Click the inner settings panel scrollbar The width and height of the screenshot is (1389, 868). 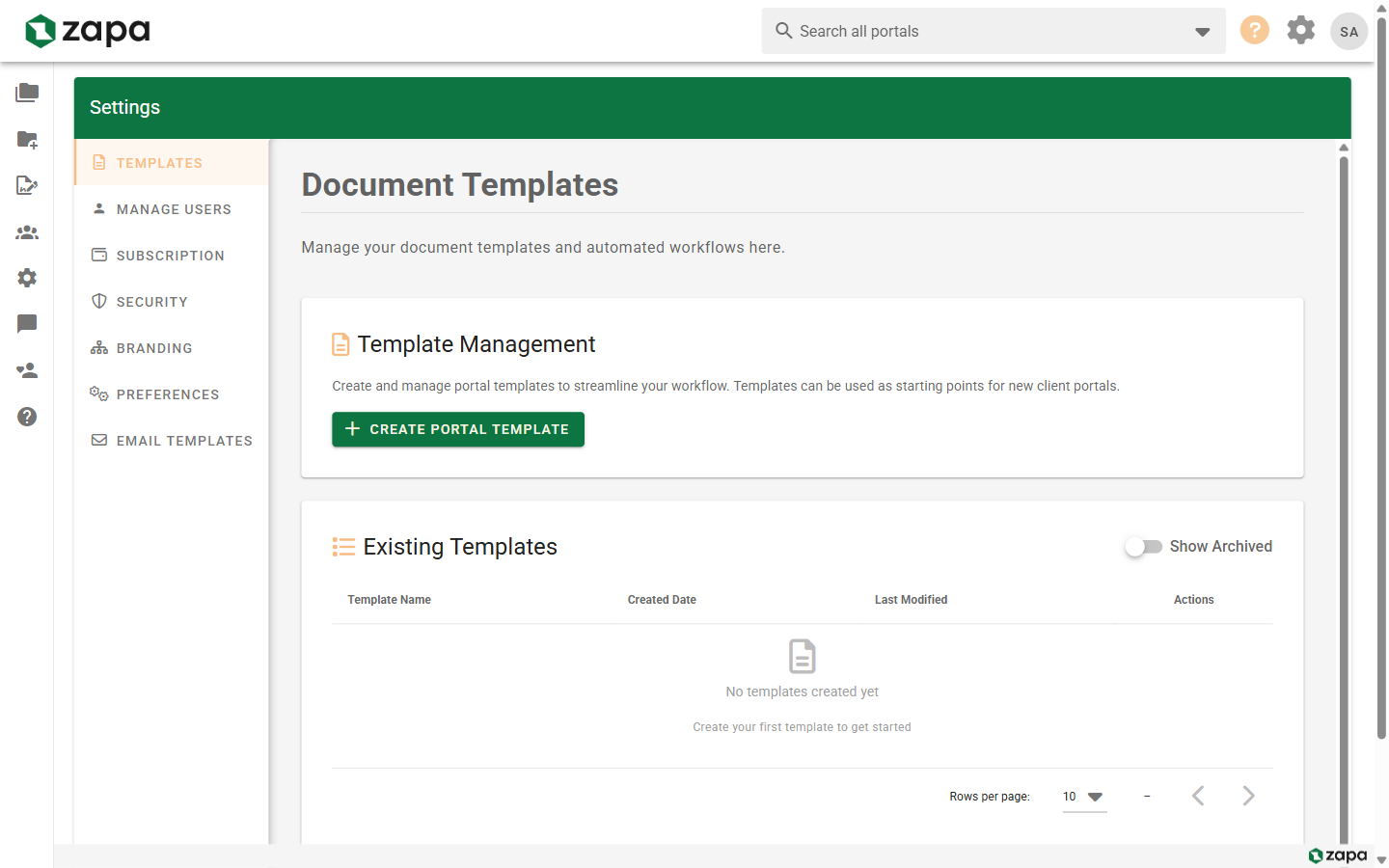click(x=1344, y=499)
